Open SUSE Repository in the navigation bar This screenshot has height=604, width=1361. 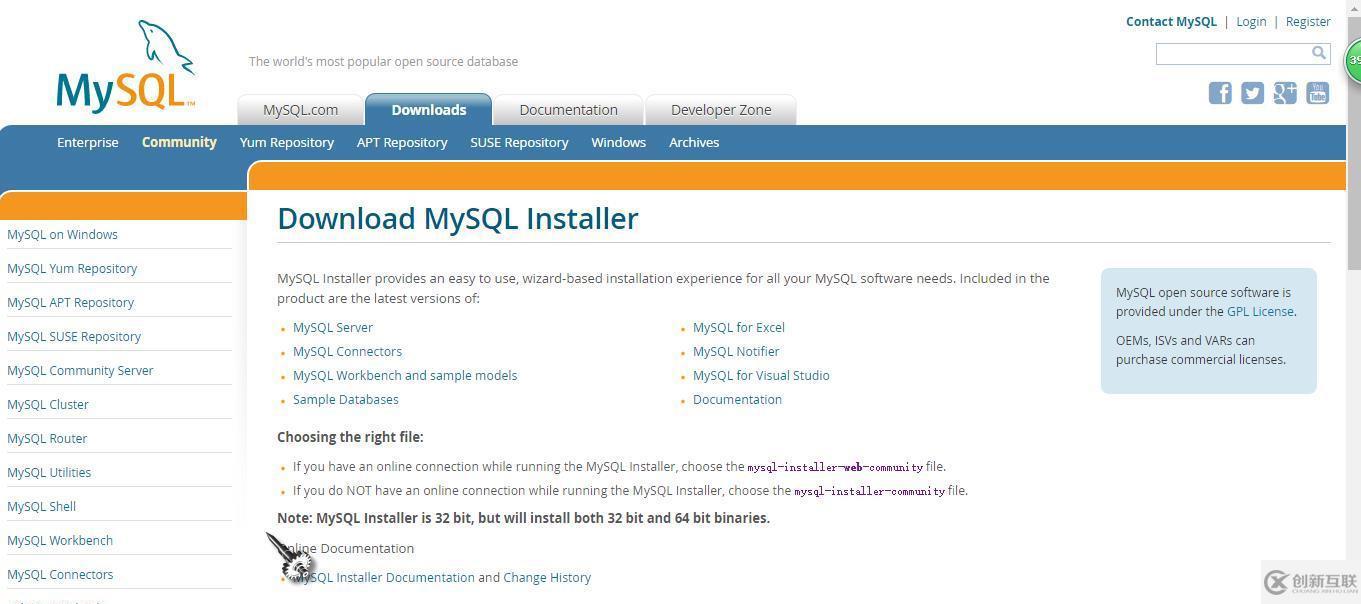click(519, 142)
